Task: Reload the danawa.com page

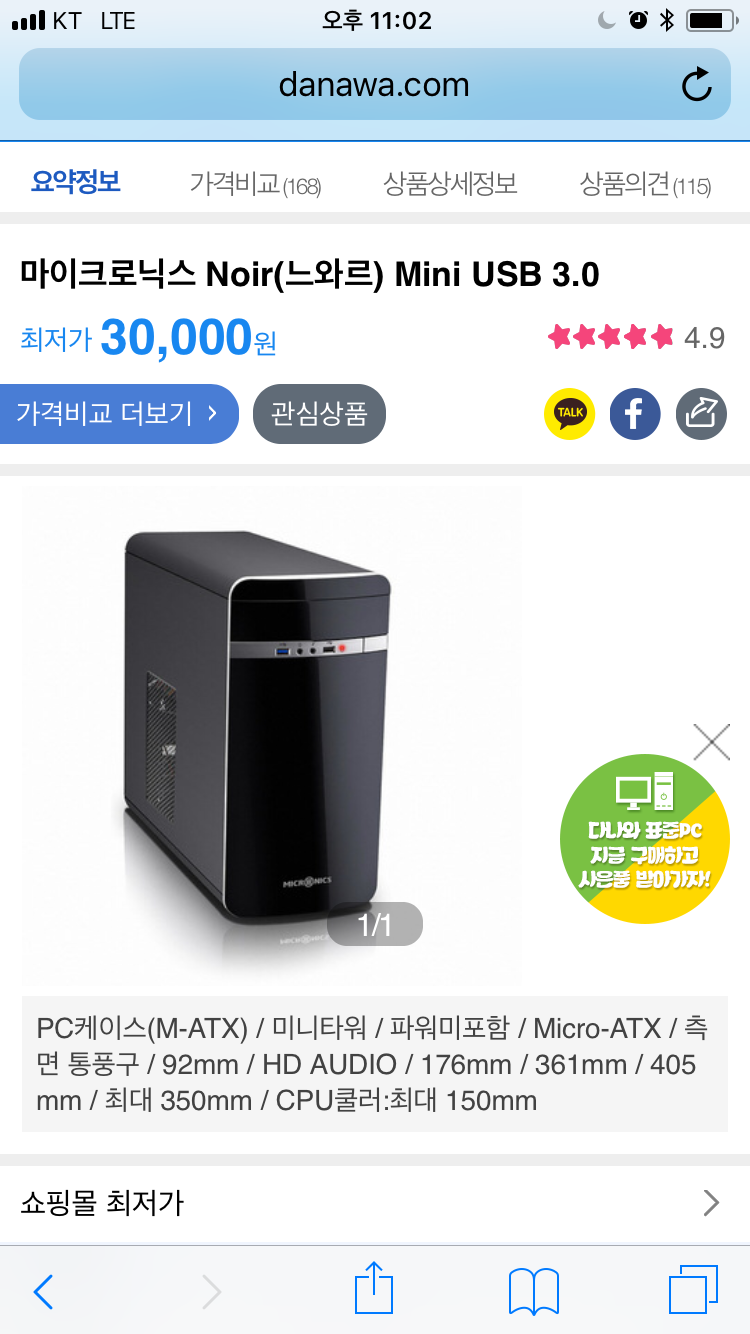Action: [x=696, y=85]
